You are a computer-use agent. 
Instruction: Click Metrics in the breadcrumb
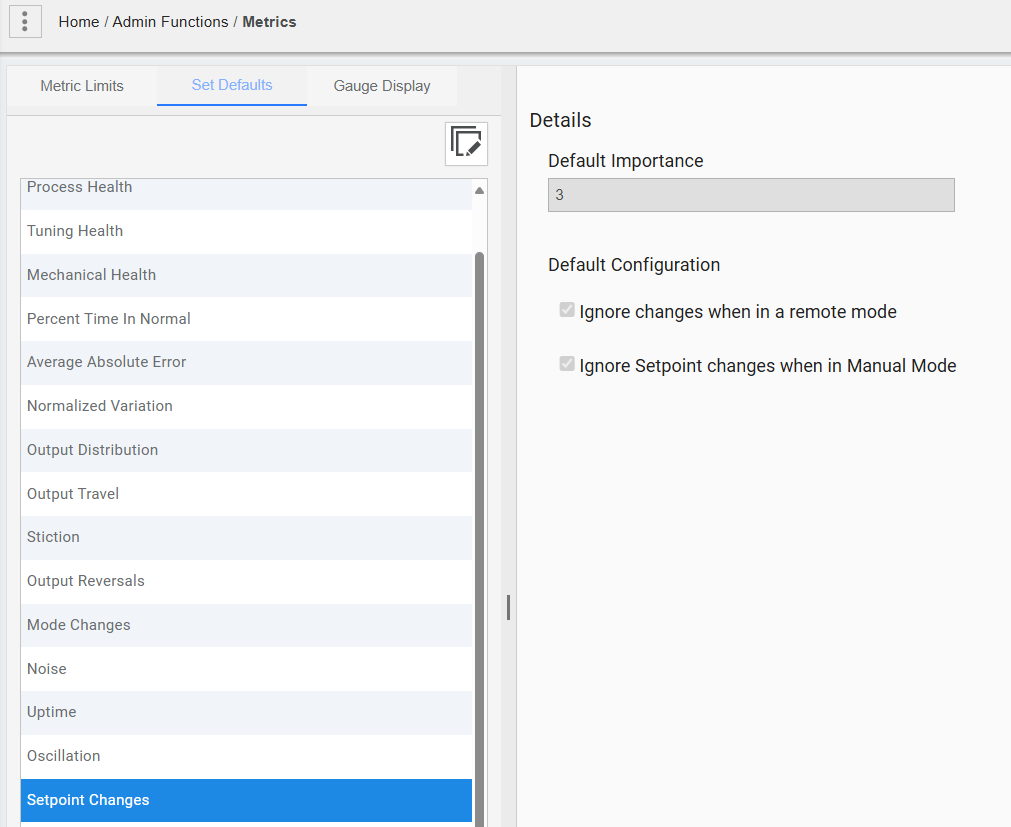point(269,22)
